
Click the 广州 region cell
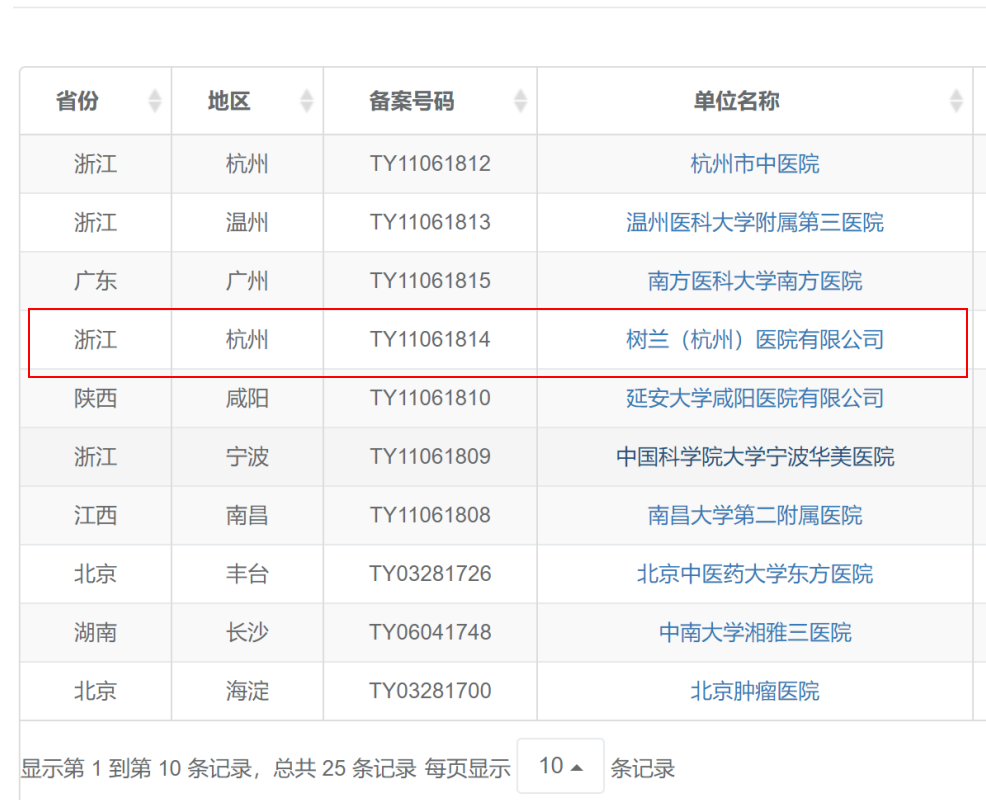tap(247, 281)
